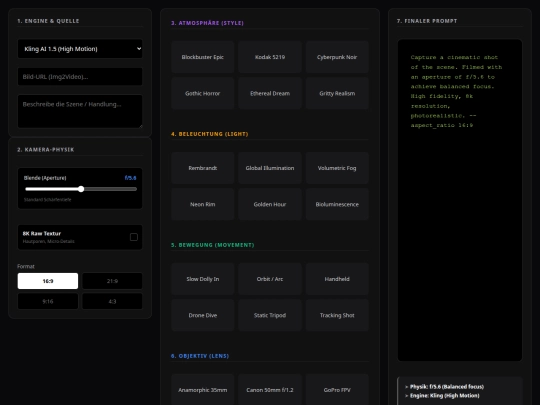Click the final prompt output box
Image resolution: width=540 pixels, height=405 pixels.
coord(460,200)
